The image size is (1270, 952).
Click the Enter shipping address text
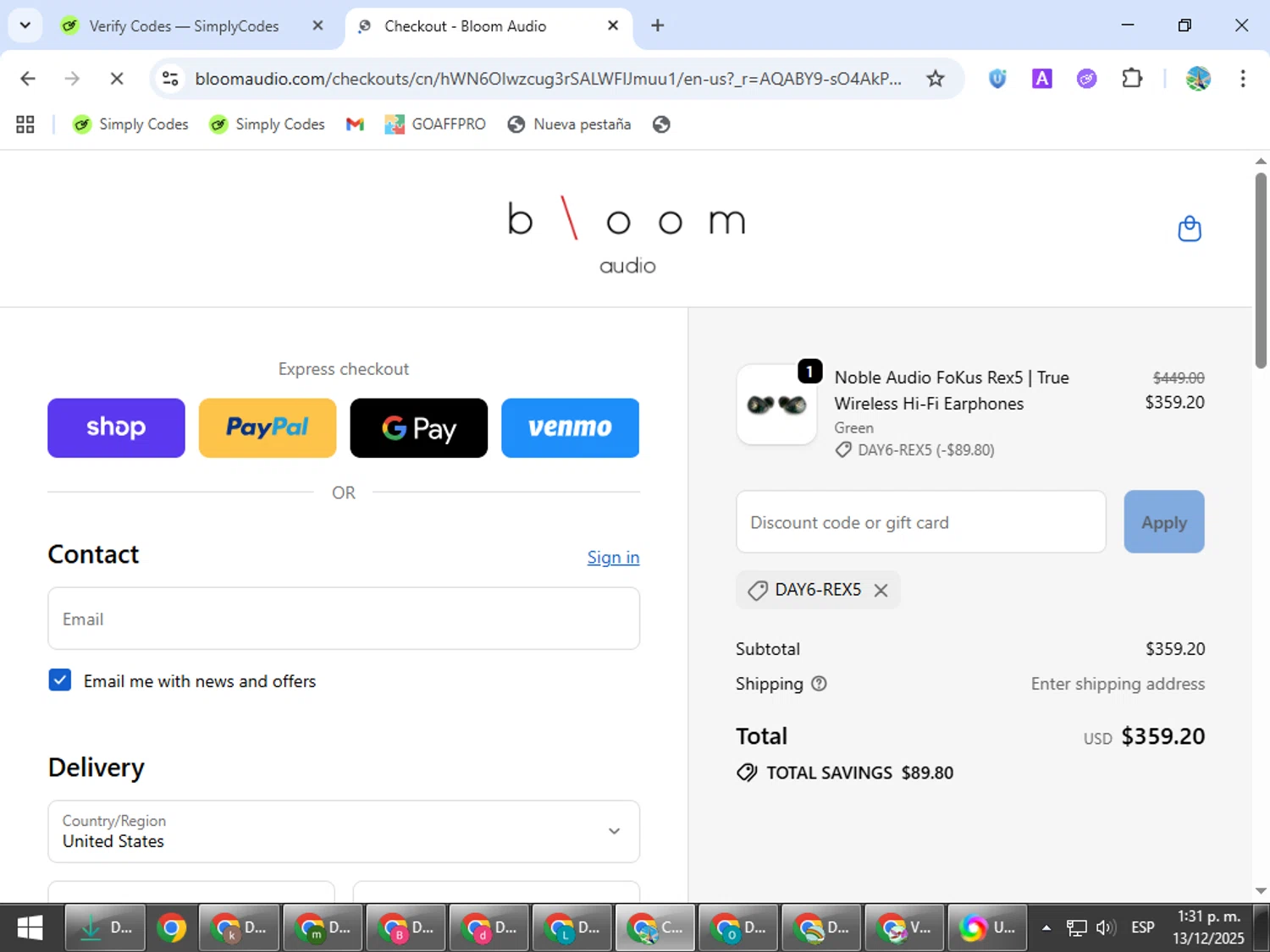click(1118, 684)
